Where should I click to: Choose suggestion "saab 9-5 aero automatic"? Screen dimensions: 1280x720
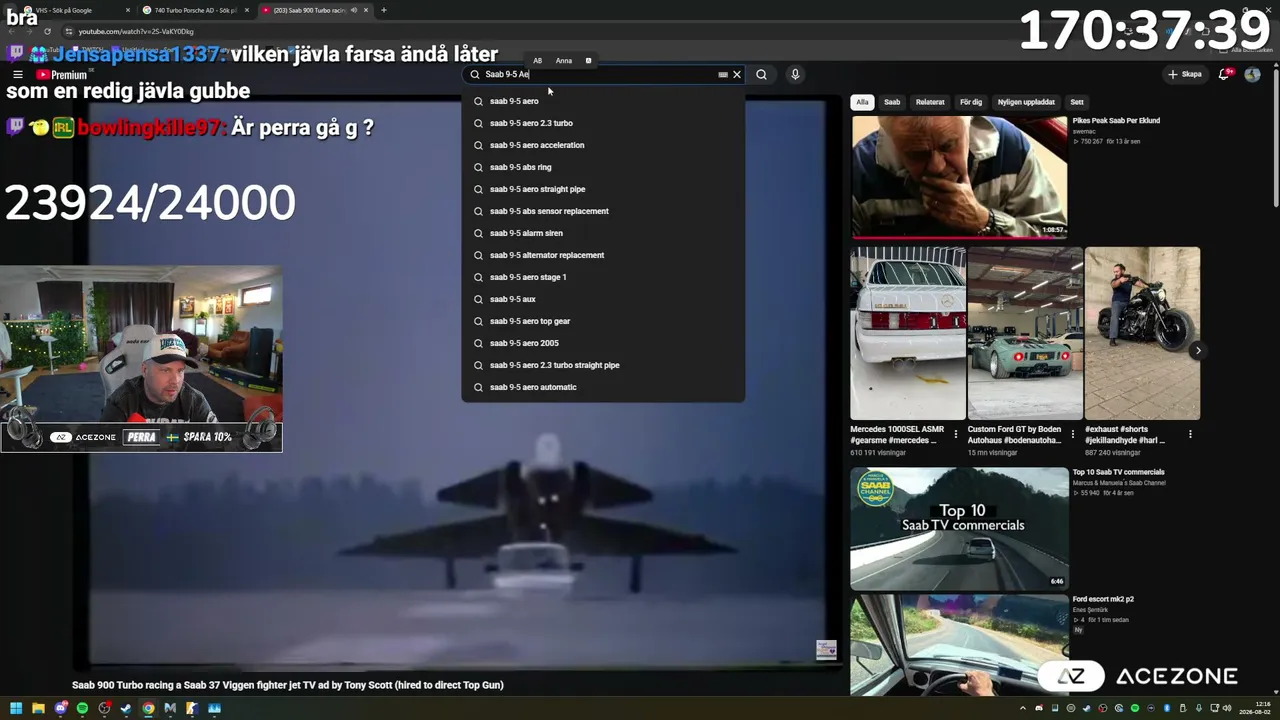[x=603, y=387]
